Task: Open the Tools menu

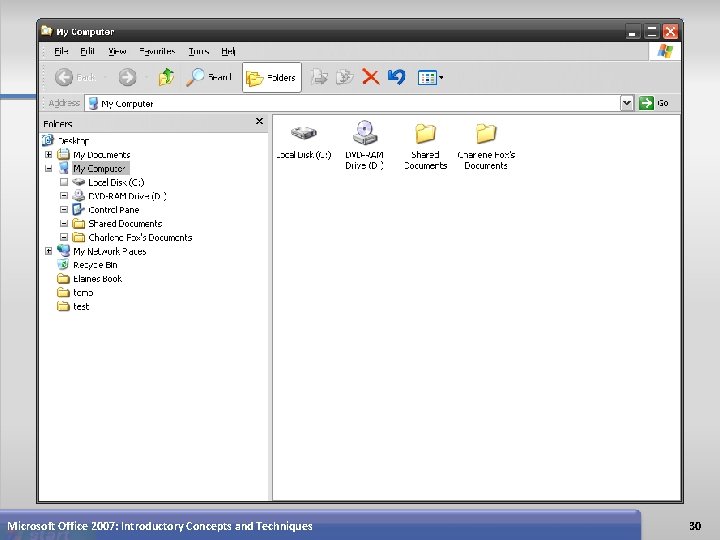Action: pos(198,51)
